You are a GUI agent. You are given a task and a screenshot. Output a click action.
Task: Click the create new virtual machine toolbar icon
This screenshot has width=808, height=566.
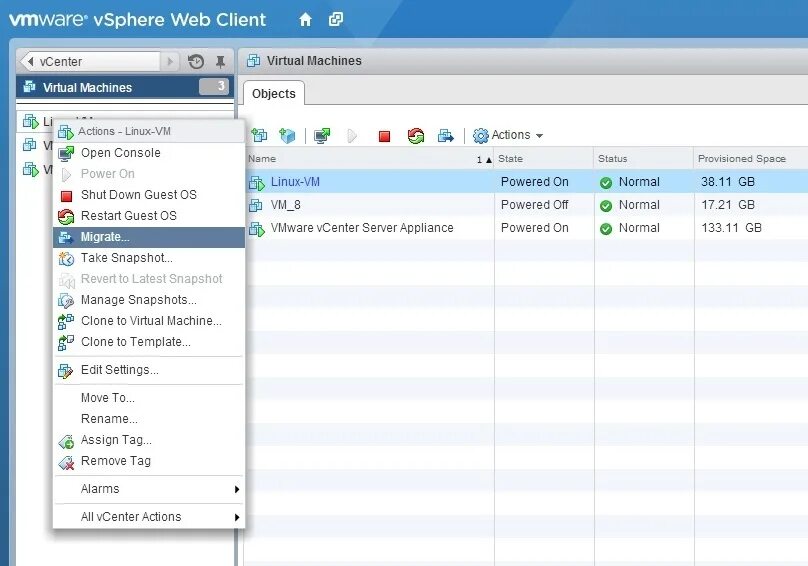pyautogui.click(x=259, y=136)
